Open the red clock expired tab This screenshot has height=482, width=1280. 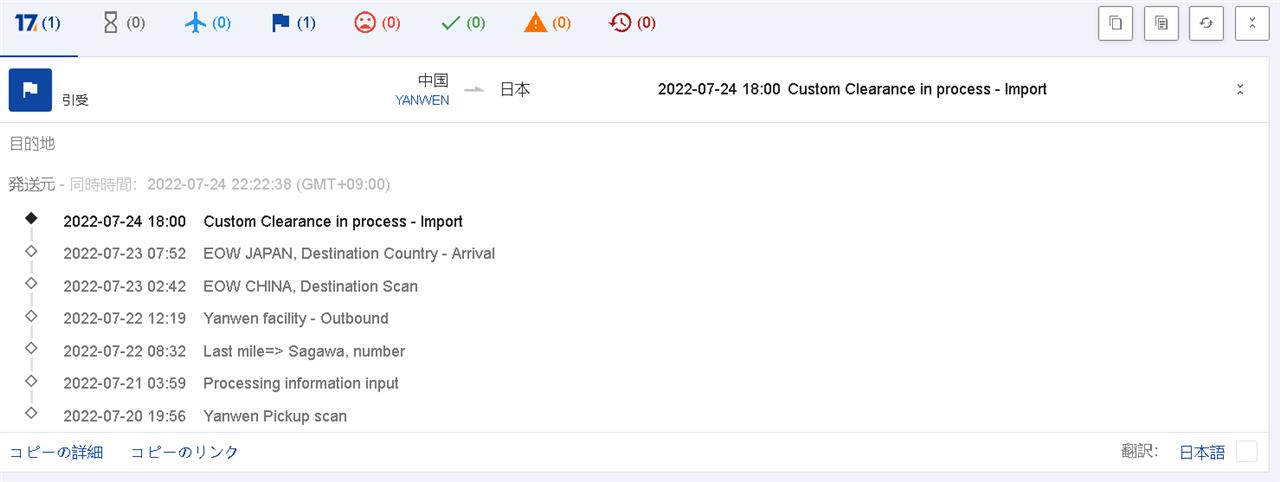(633, 23)
